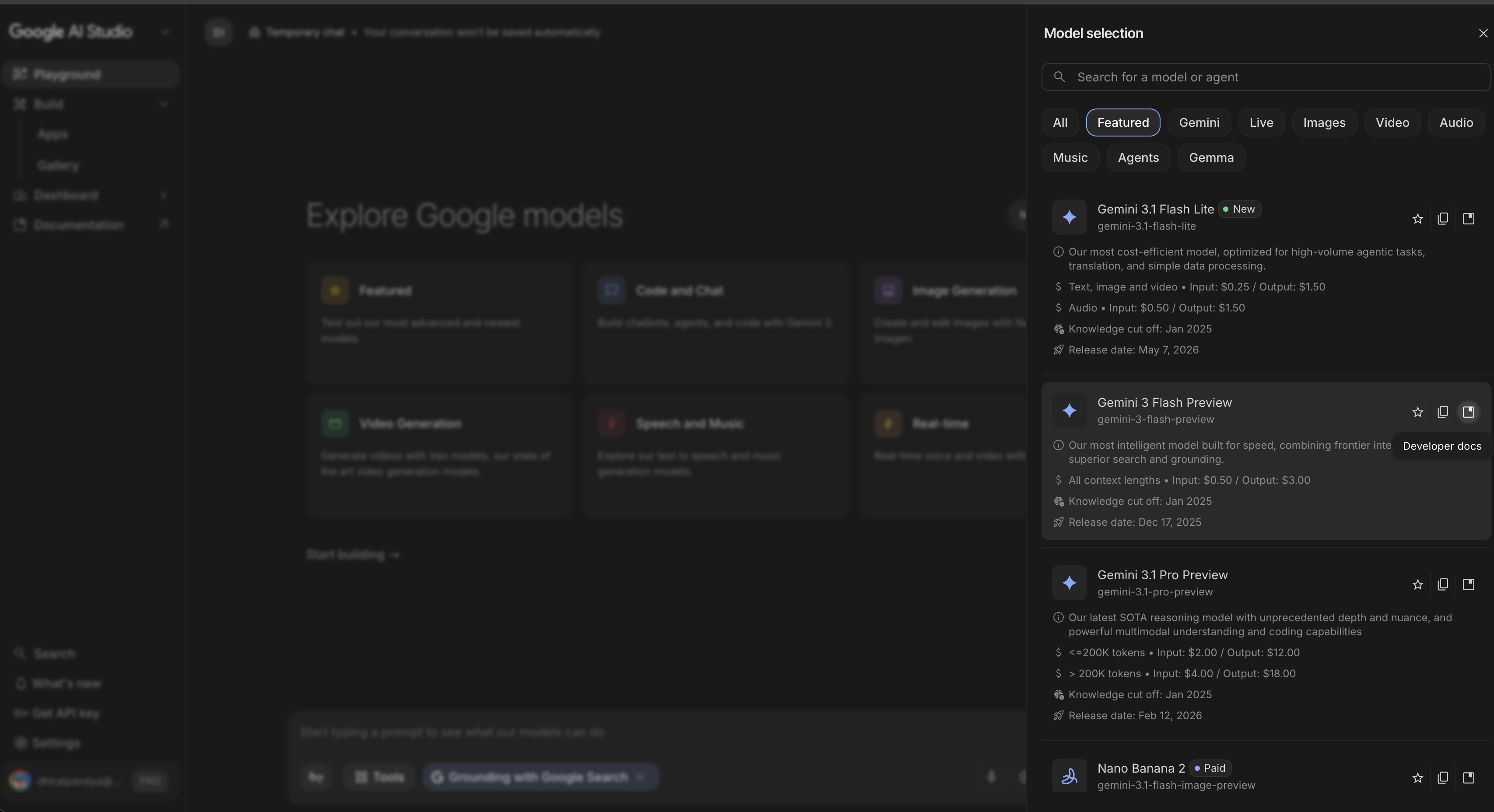The height and width of the screenshot is (812, 1494).
Task: Copy the gemini-3-flash-preview model ID
Action: point(1443,412)
